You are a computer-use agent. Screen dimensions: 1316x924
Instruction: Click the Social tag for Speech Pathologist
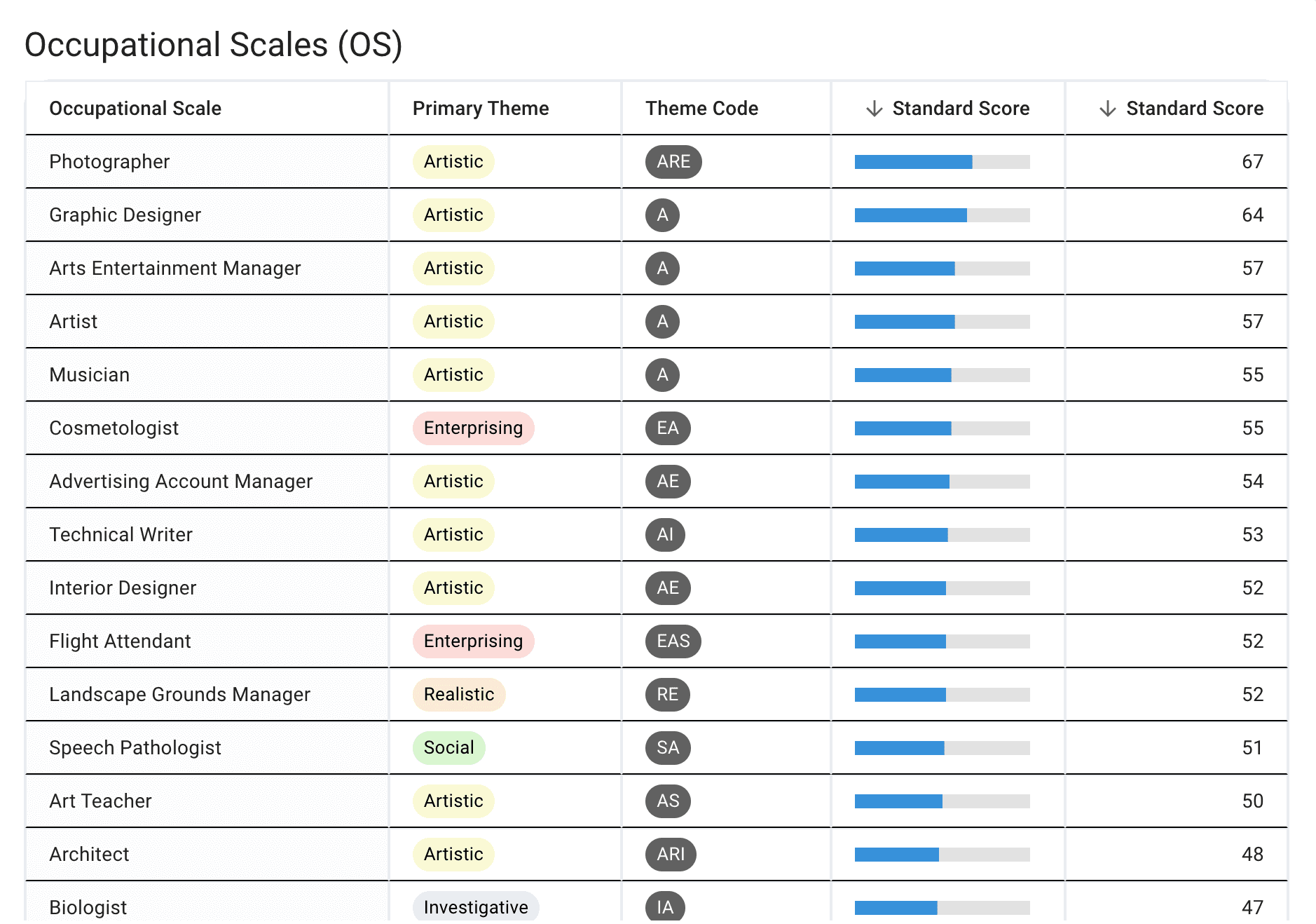[449, 748]
